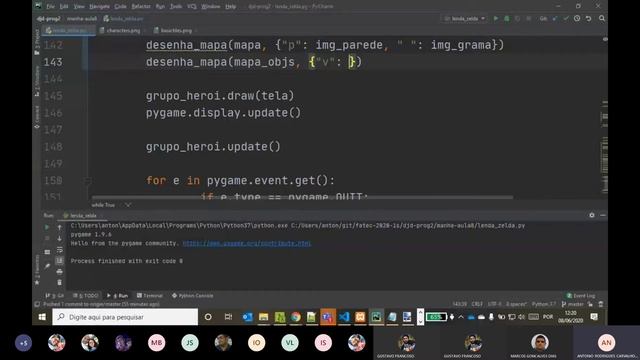
Task: Click the undo/rollback arrow in toolbar
Action: (588, 18)
